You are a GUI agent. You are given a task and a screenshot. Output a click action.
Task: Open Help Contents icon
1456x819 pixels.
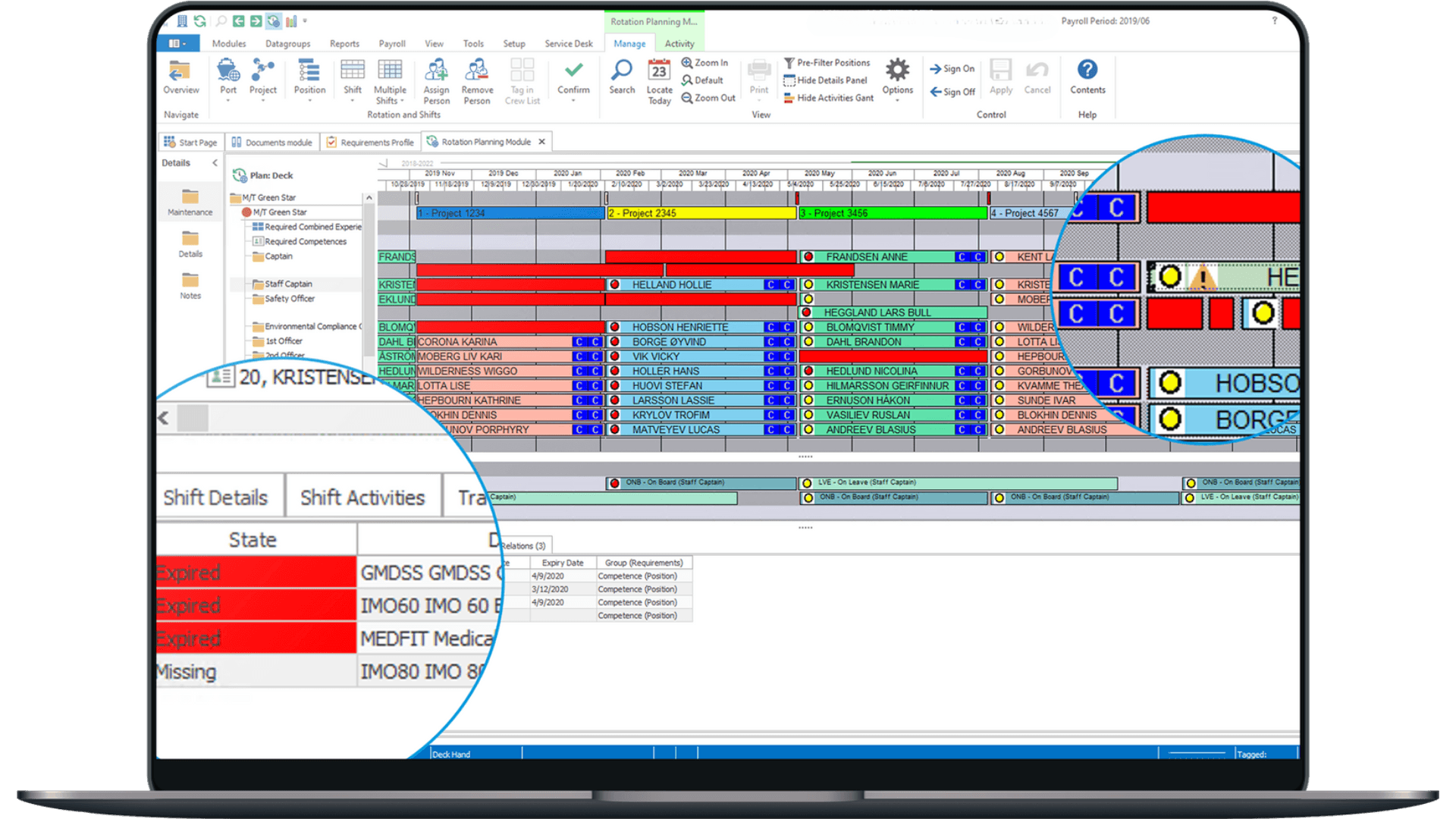[x=1087, y=70]
